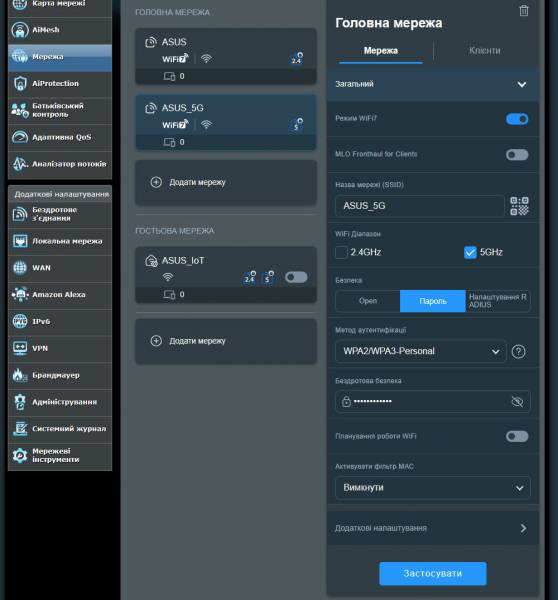Show password with the eye icon
The width and height of the screenshot is (558, 600).
point(517,401)
